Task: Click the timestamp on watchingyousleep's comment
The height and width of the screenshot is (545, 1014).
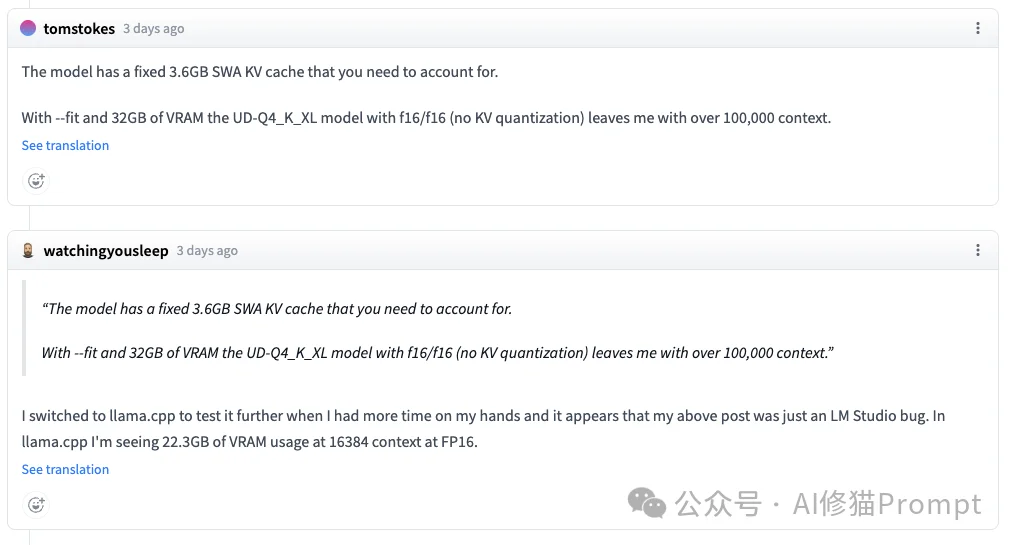Action: click(x=207, y=251)
